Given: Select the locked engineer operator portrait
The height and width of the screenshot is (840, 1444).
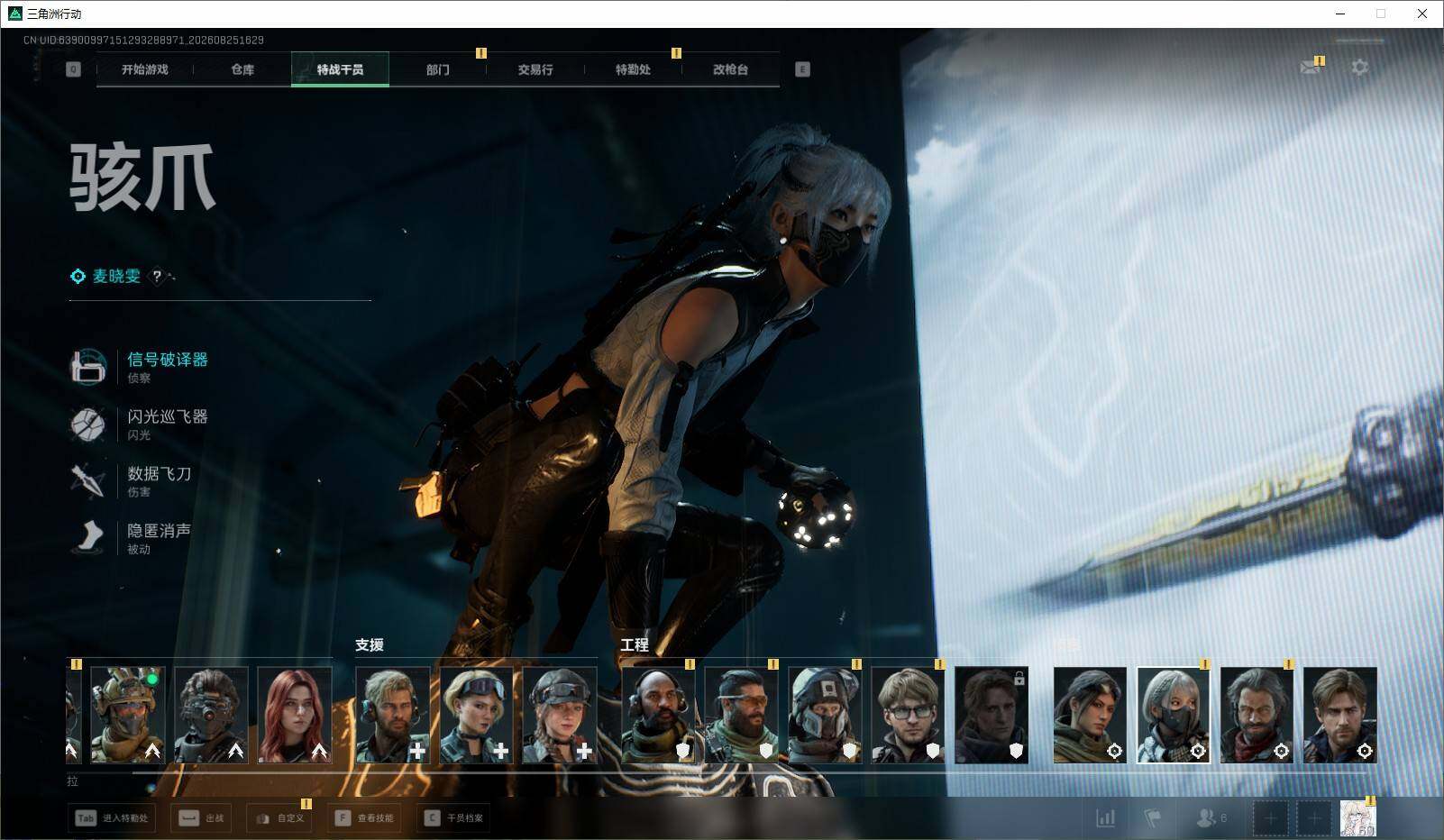Looking at the screenshot, I should pyautogui.click(x=992, y=715).
